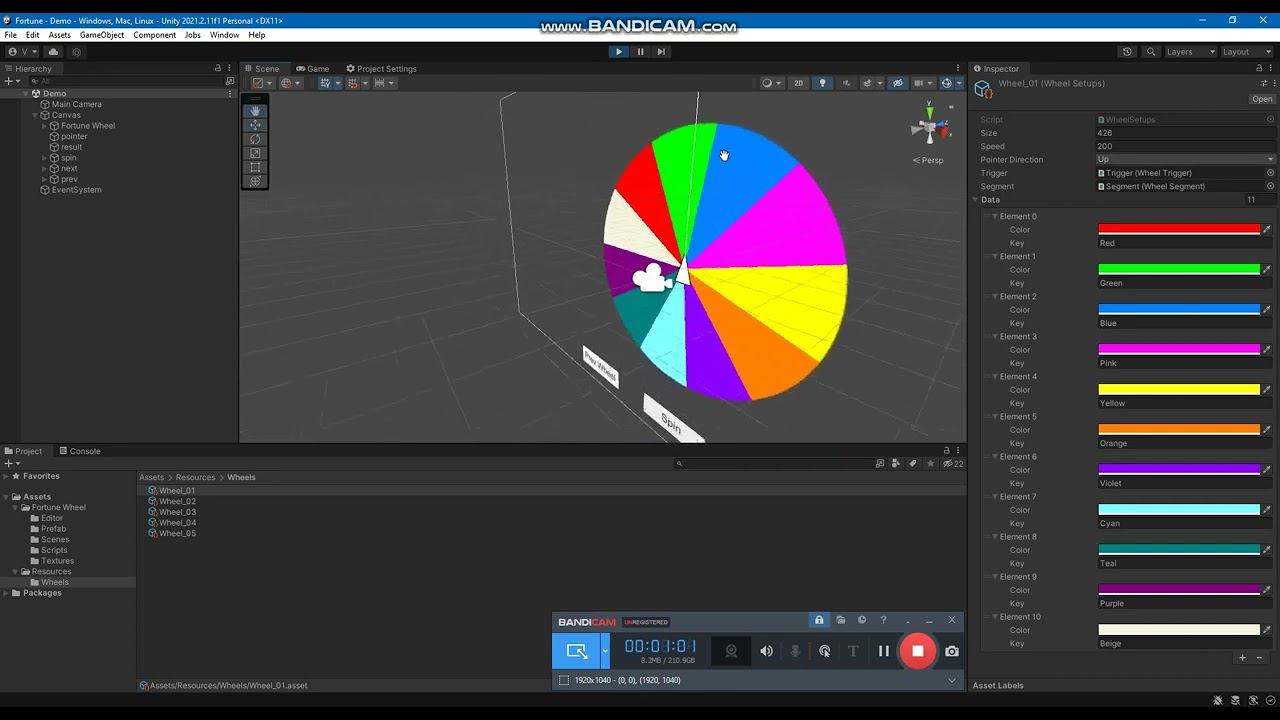
Task: Select the Rect tool in Scene toolbar
Action: pyautogui.click(x=255, y=167)
